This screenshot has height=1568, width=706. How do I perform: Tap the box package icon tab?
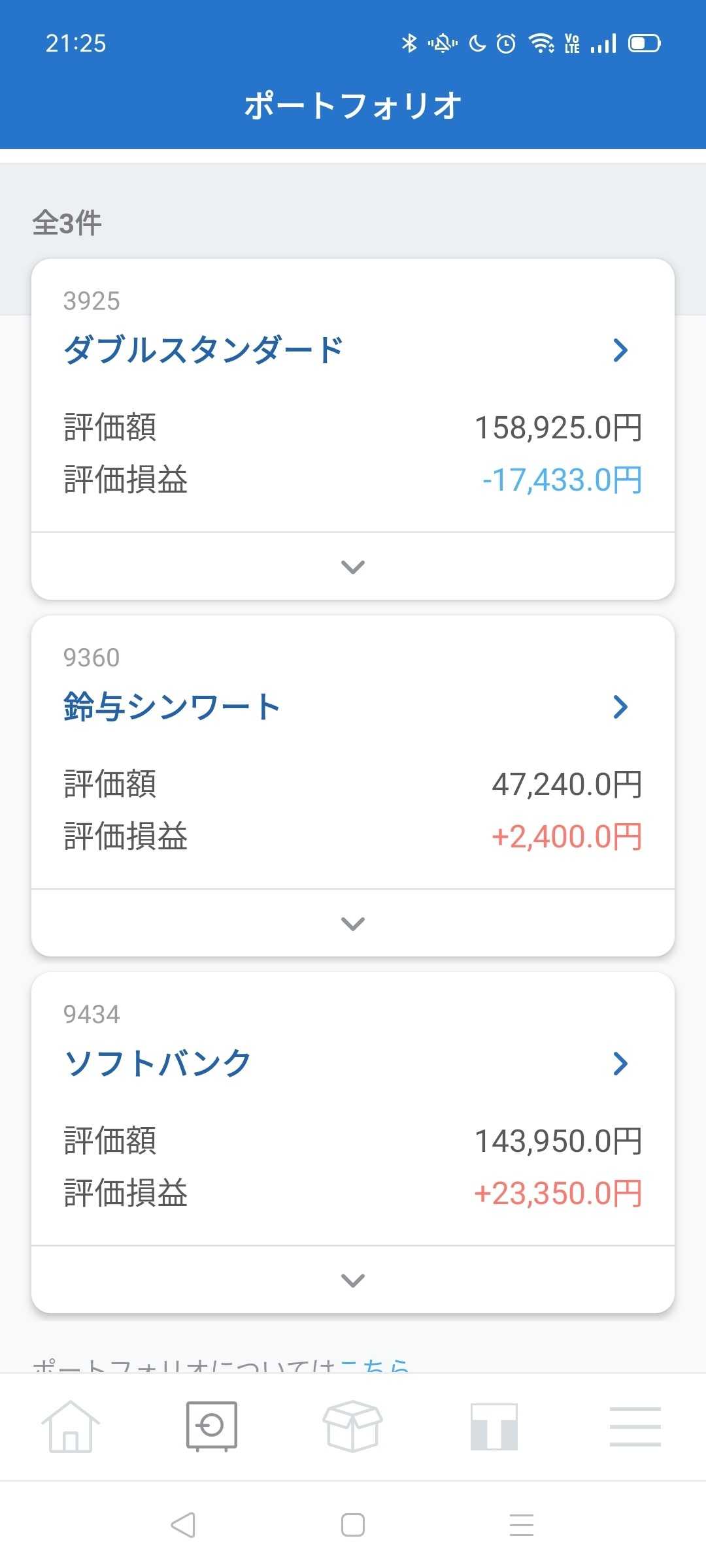352,1426
